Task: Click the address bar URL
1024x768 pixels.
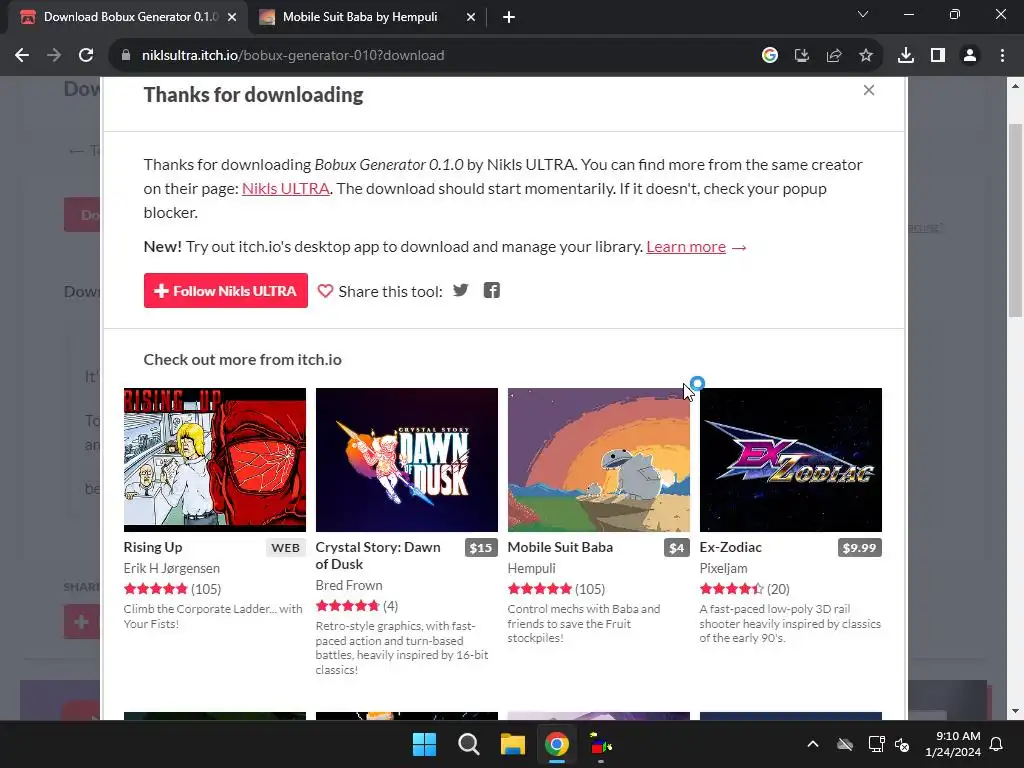Action: pyautogui.click(x=293, y=56)
